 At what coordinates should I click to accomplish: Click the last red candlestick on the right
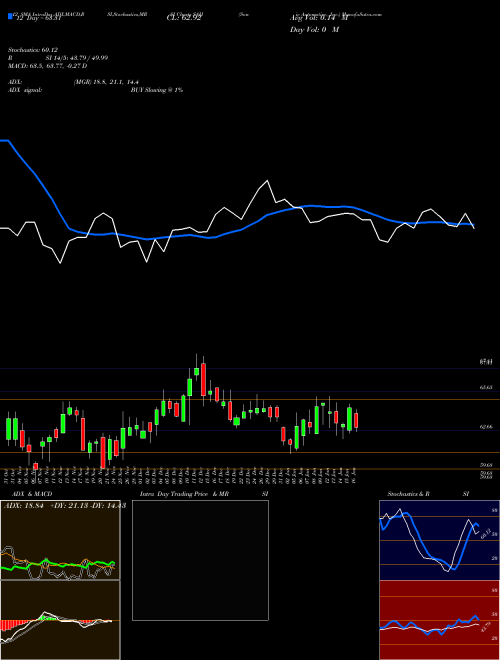coord(356,420)
